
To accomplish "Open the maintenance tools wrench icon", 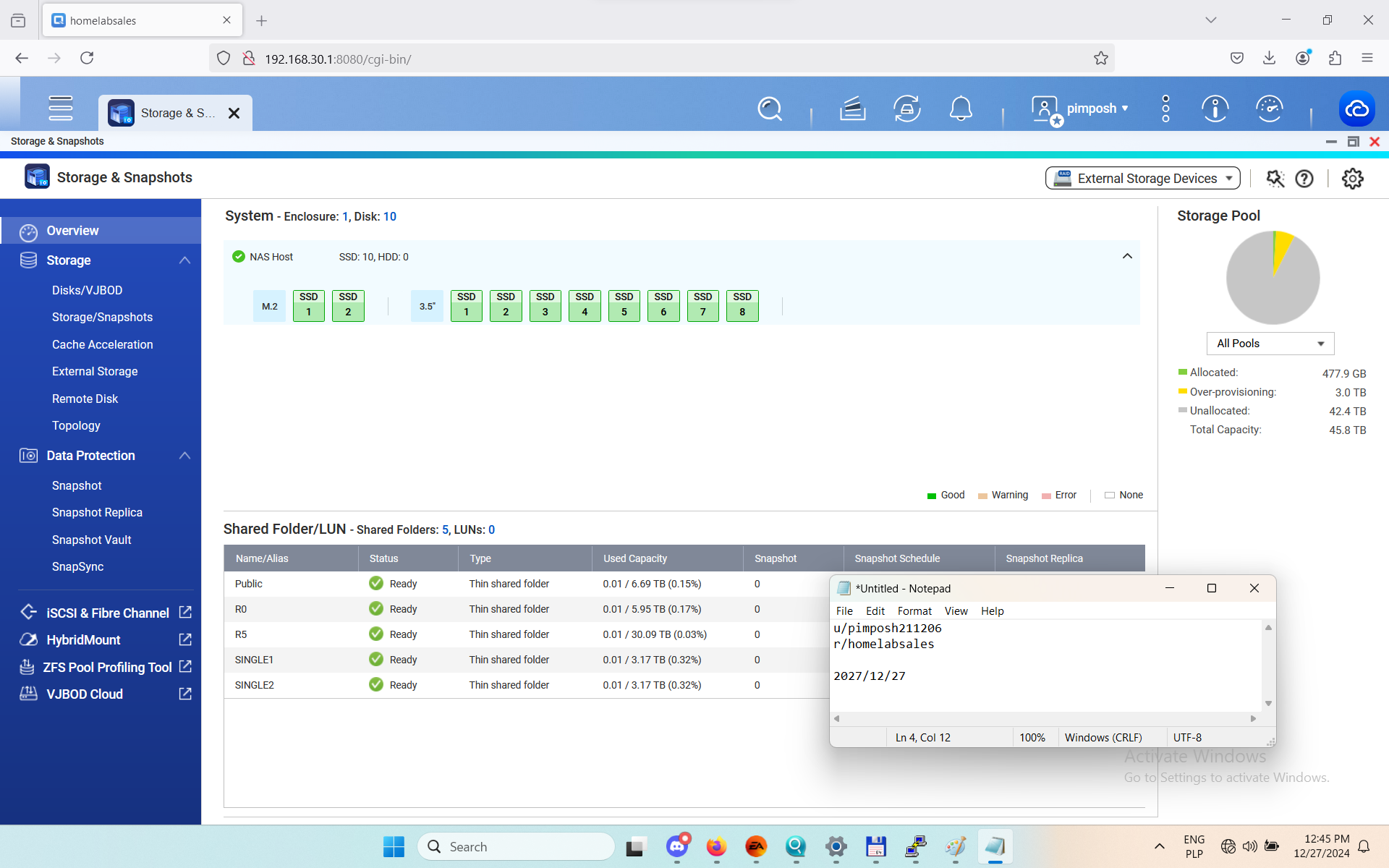I will pyautogui.click(x=1275, y=179).
